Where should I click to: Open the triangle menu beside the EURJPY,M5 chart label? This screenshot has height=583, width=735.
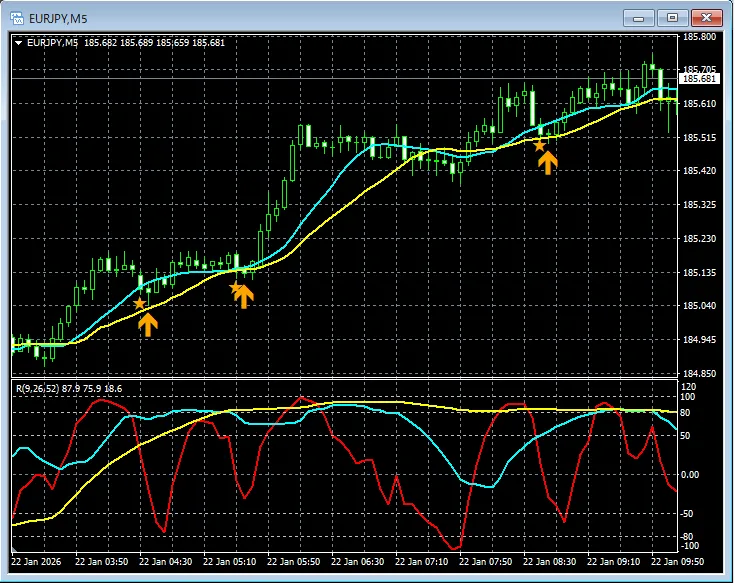coord(18,42)
